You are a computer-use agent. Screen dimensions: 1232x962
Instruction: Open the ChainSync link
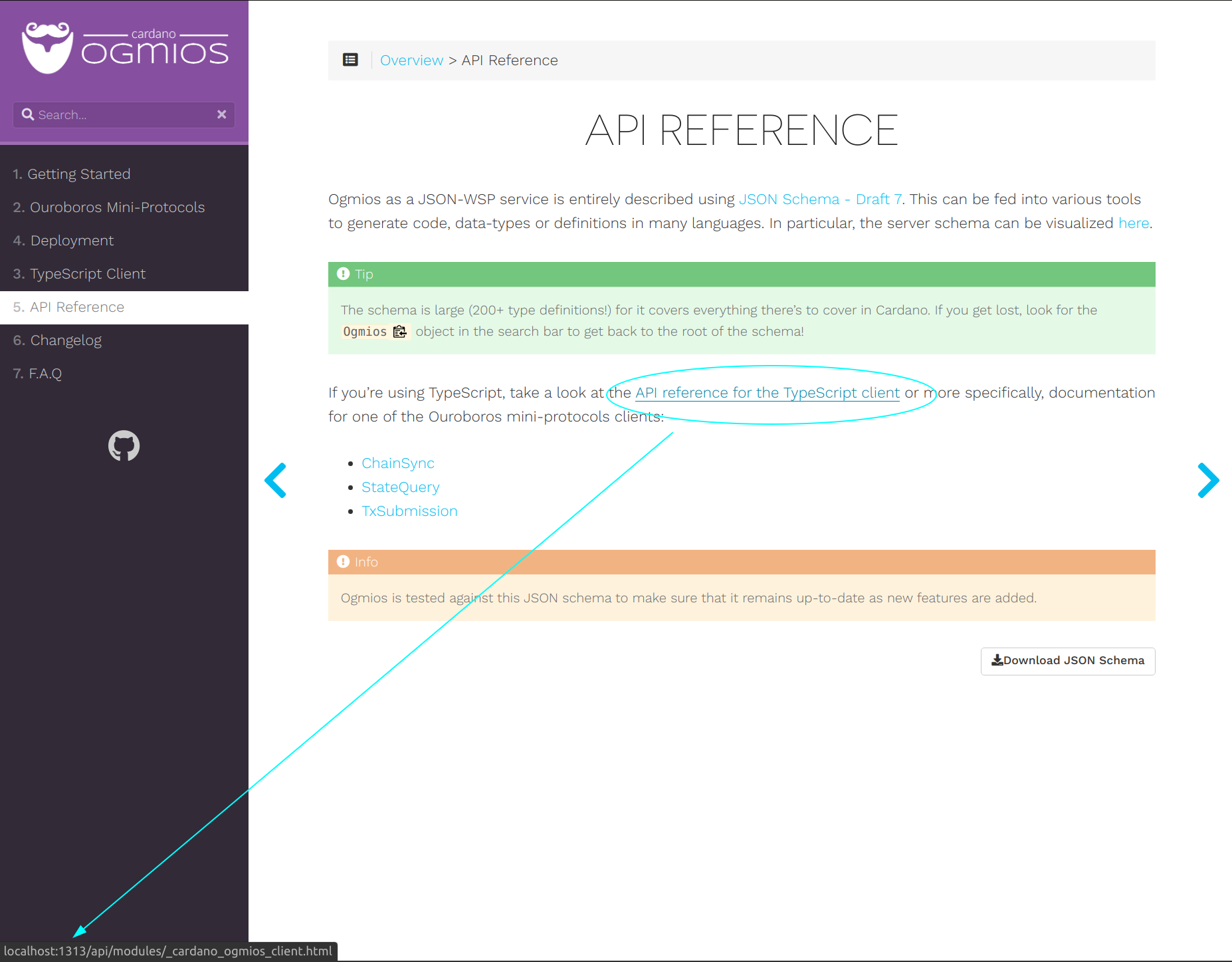pyautogui.click(x=398, y=463)
